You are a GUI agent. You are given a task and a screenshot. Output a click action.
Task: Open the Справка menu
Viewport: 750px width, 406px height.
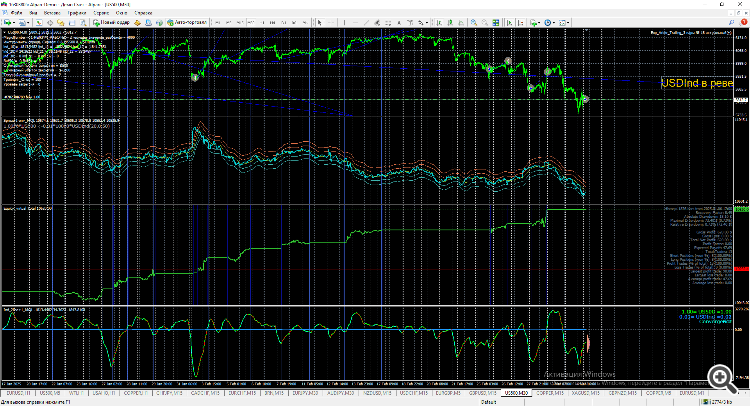tap(143, 13)
